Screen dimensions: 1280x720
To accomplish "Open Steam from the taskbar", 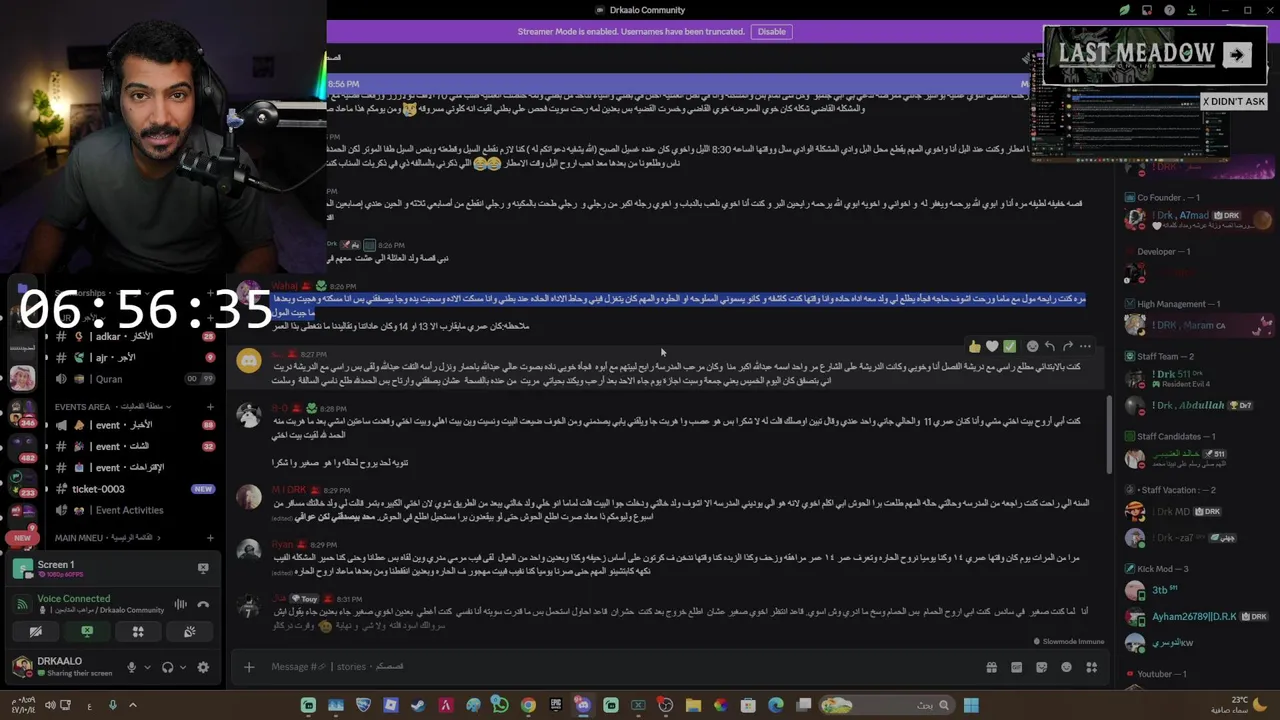I will (418, 705).
